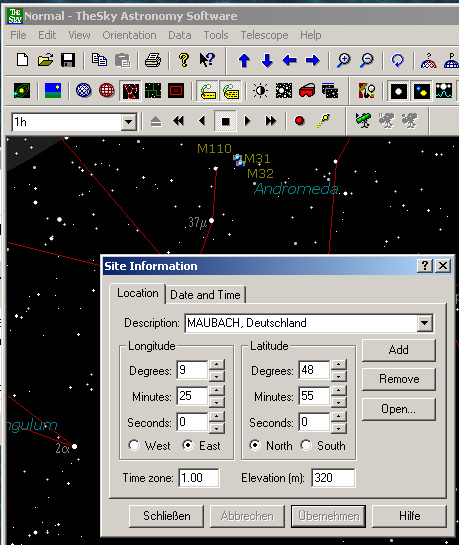
Task: Step time backward with single arrow
Action: tap(202, 121)
